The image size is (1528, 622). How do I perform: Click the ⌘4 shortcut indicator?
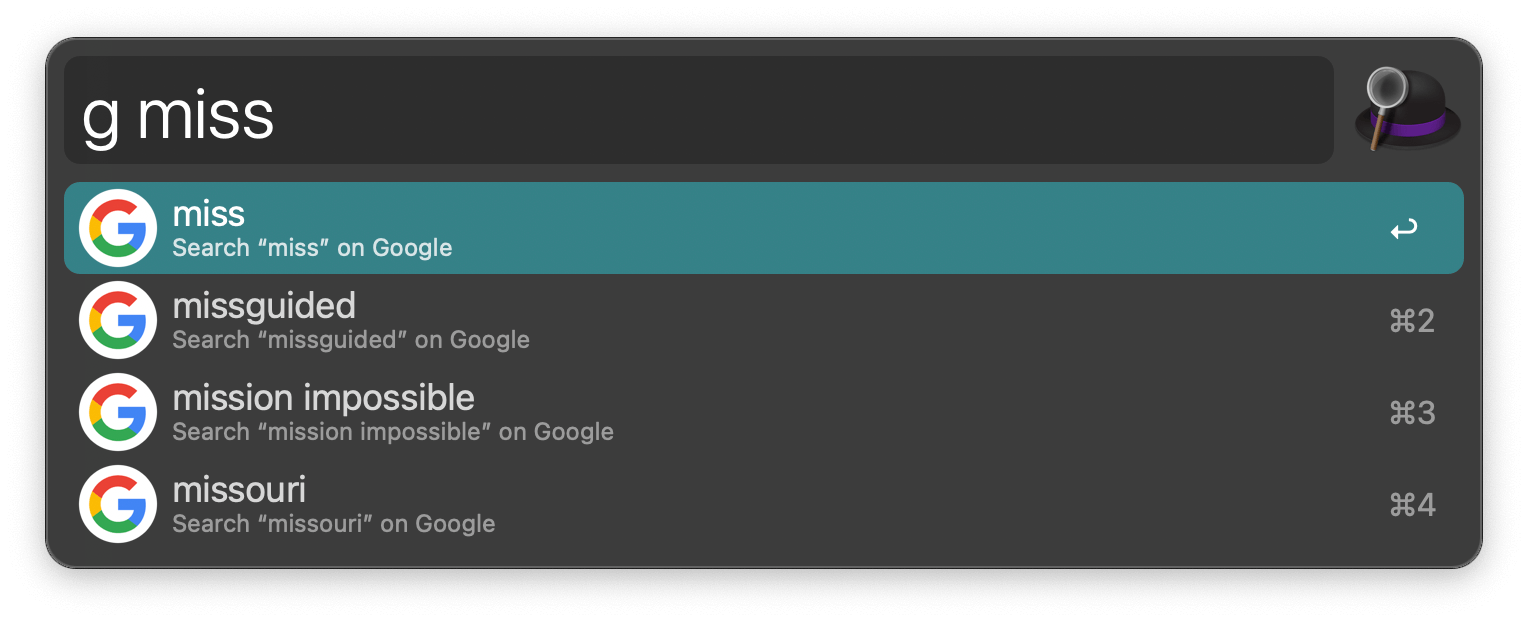click(x=1411, y=504)
